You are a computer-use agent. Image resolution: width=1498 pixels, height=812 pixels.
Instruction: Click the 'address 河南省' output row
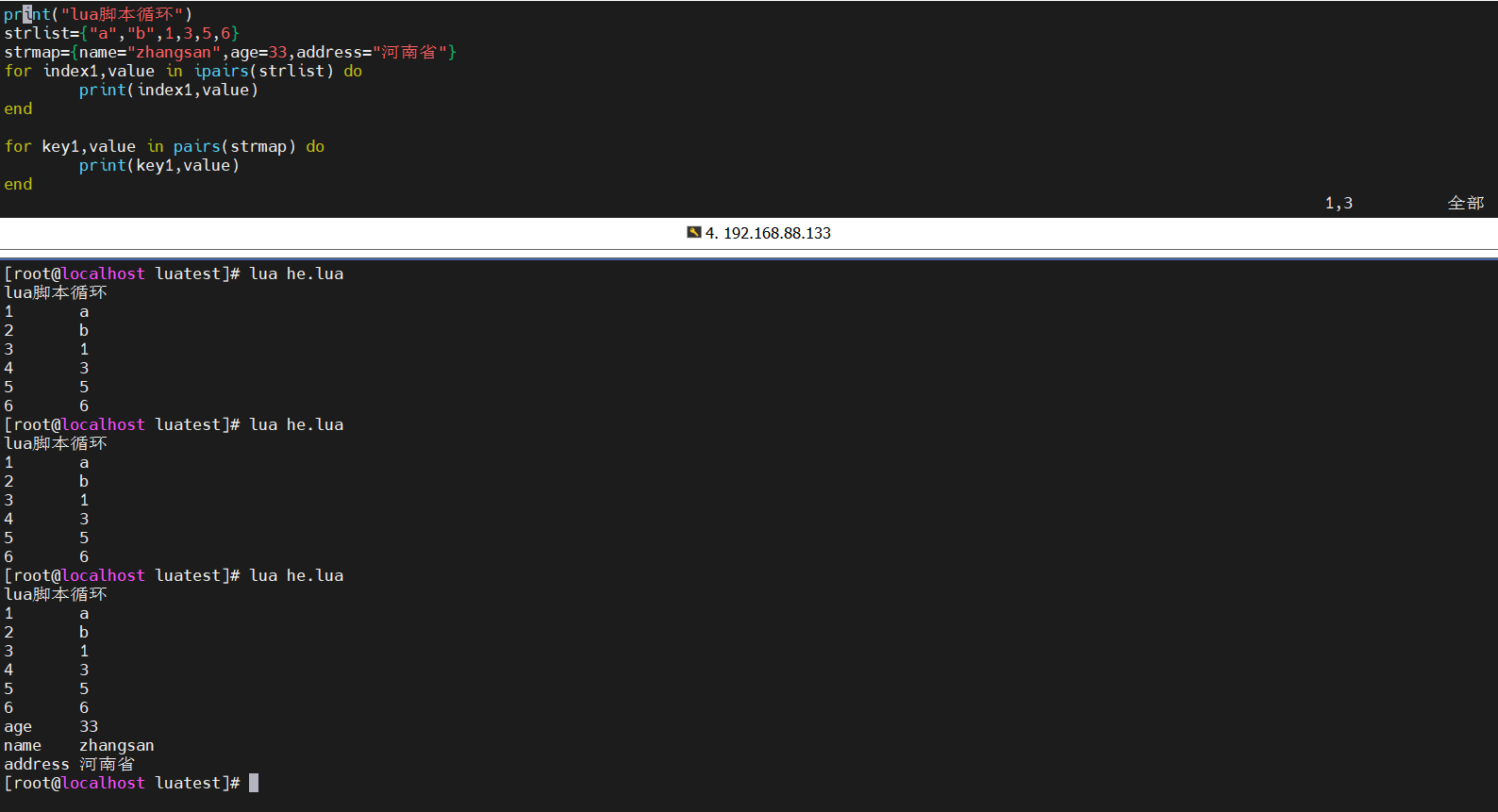70,764
